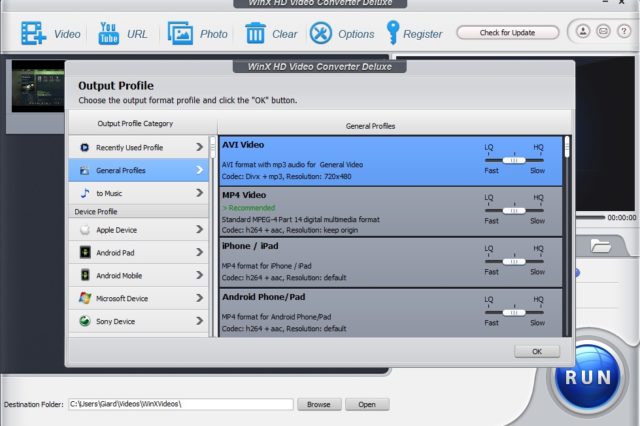The height and width of the screenshot is (426, 640).
Task: Click the Photo slideshow icon
Action: [181, 33]
